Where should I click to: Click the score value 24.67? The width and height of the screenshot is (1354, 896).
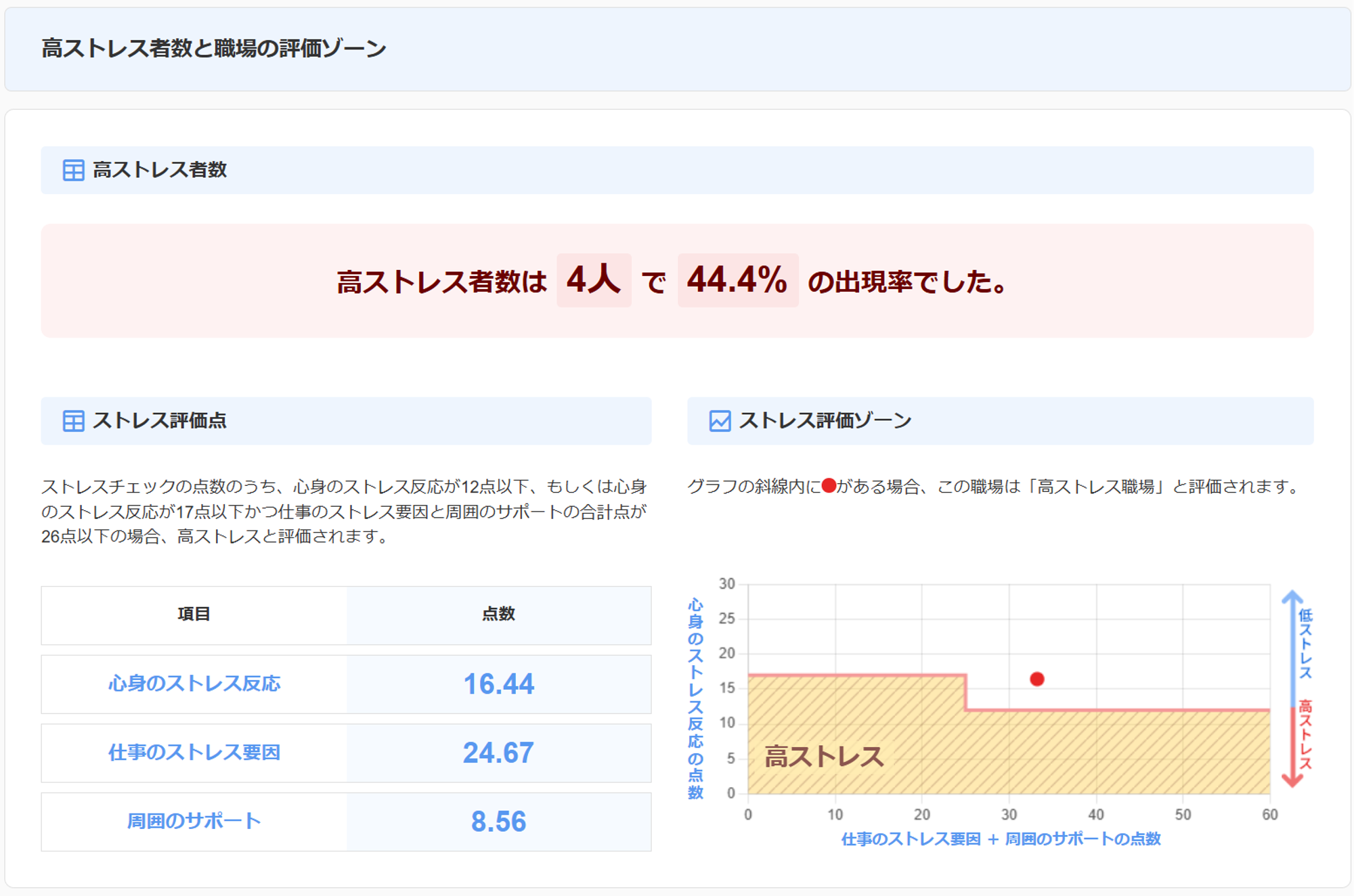pyautogui.click(x=498, y=753)
